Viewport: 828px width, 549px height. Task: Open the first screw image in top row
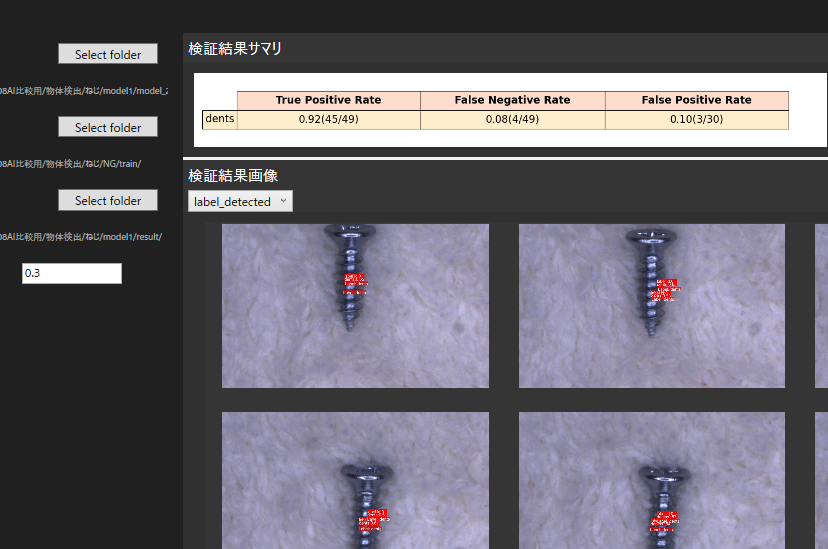pyautogui.click(x=355, y=305)
